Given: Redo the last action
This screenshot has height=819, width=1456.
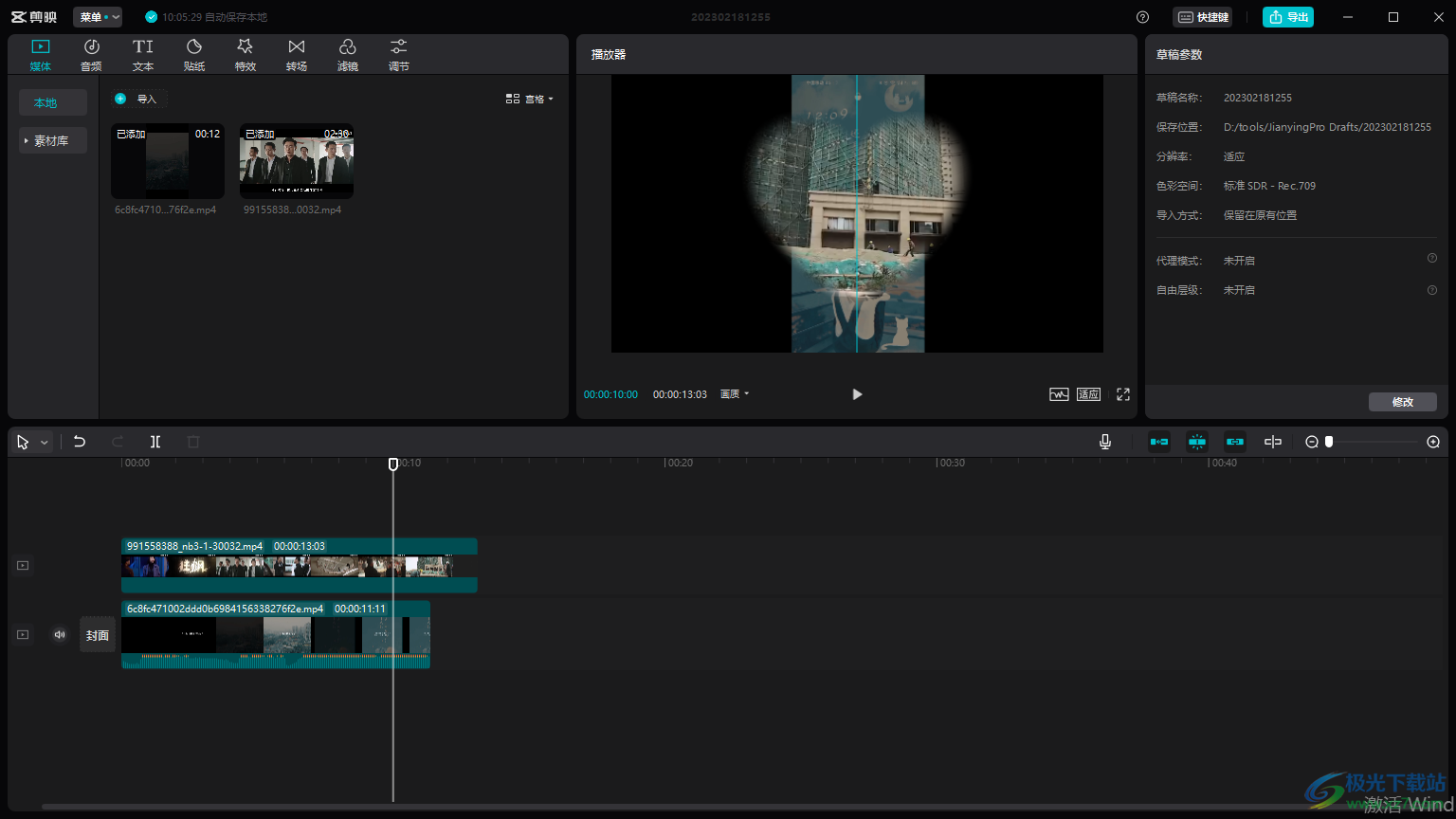Looking at the screenshot, I should coord(118,442).
